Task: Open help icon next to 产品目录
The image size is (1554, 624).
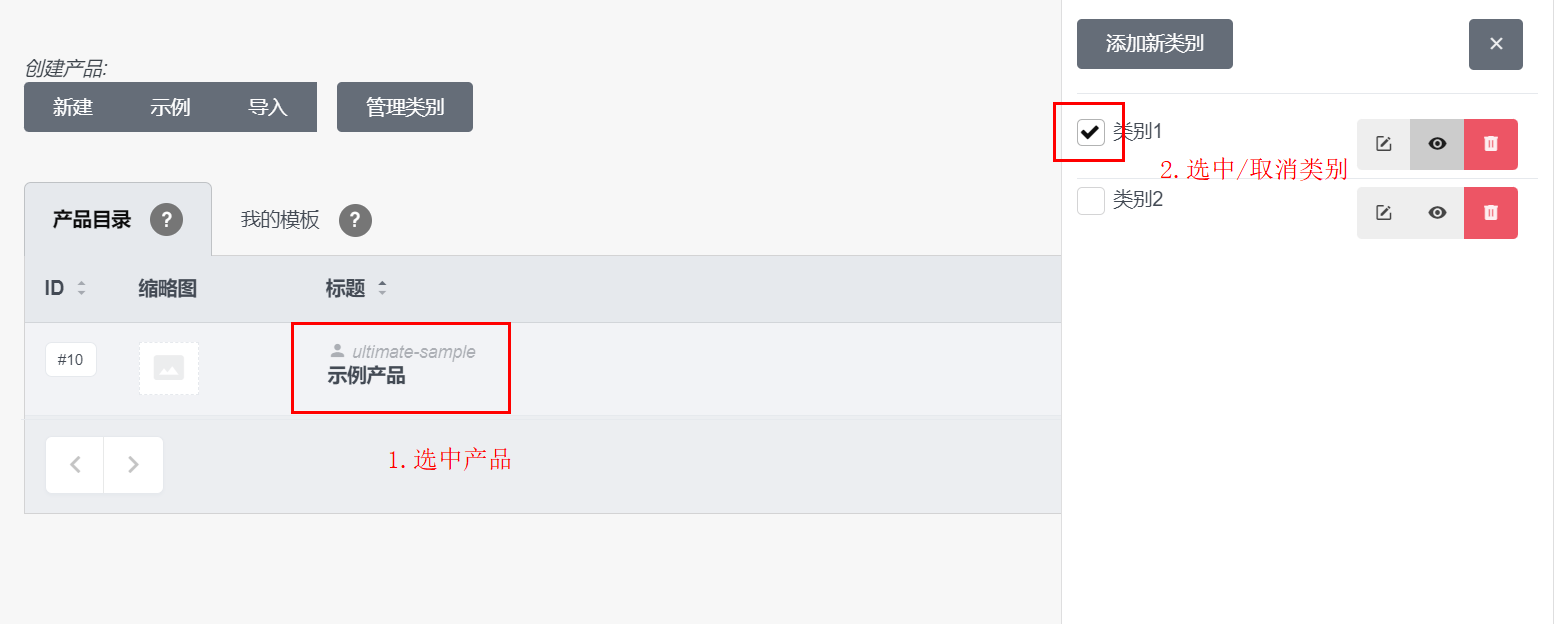Action: [x=166, y=220]
